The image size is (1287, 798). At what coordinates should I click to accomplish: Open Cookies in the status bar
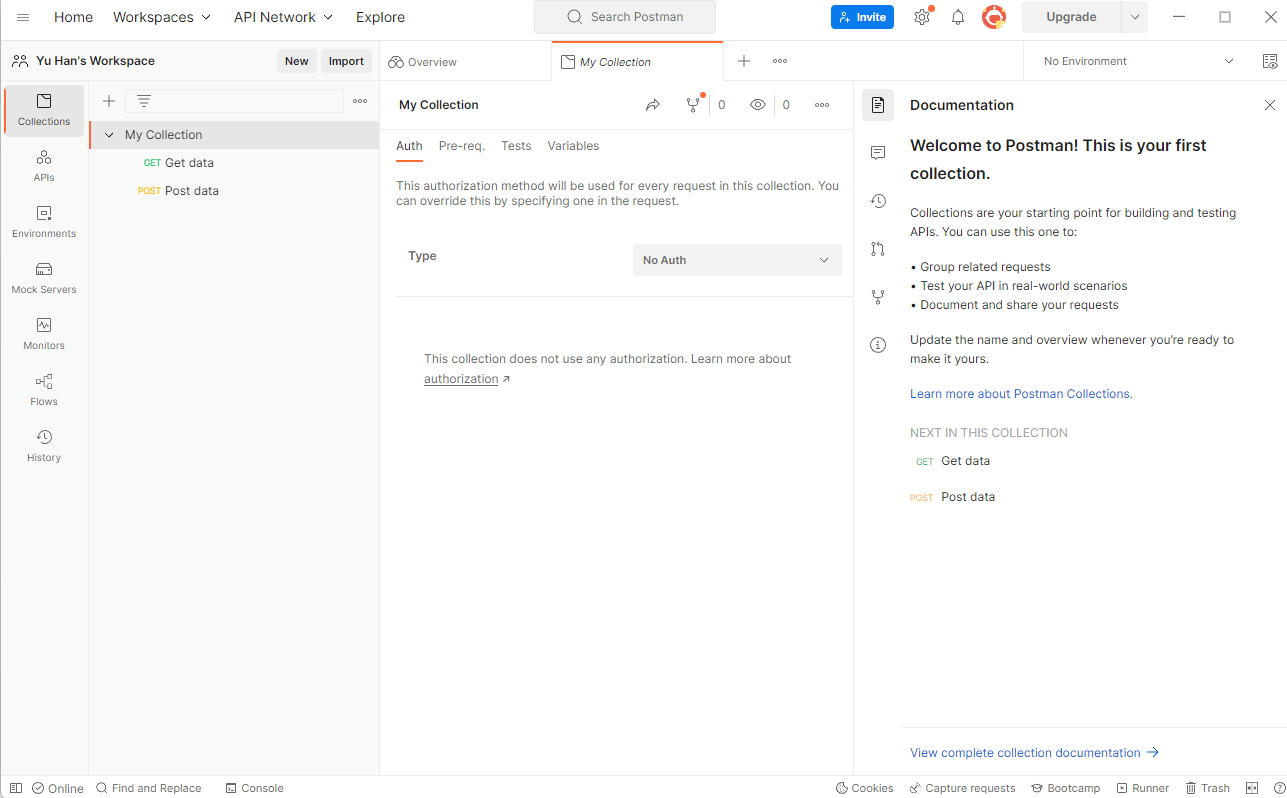click(x=864, y=788)
